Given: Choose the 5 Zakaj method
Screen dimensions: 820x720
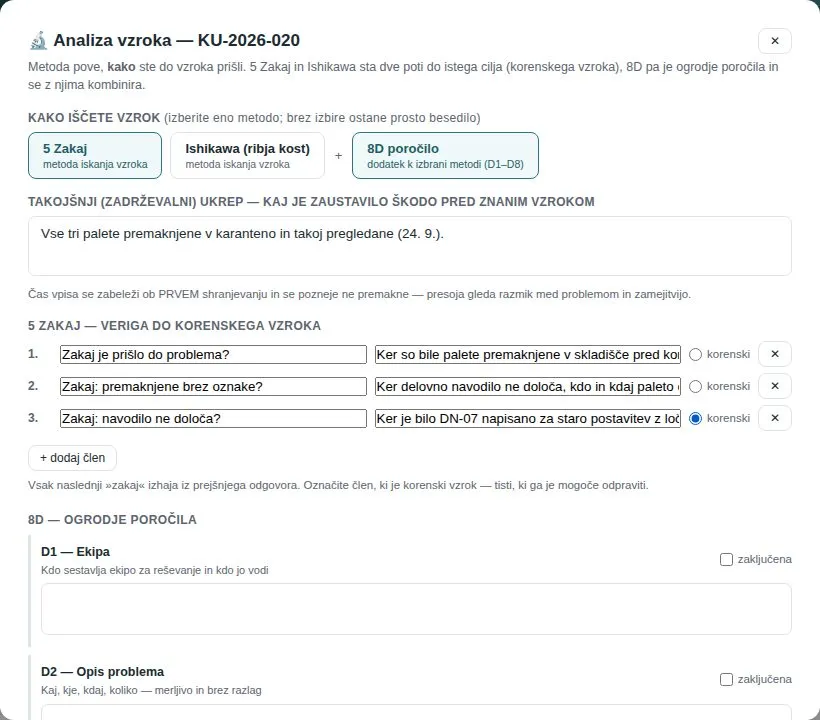Looking at the screenshot, I should coord(95,155).
